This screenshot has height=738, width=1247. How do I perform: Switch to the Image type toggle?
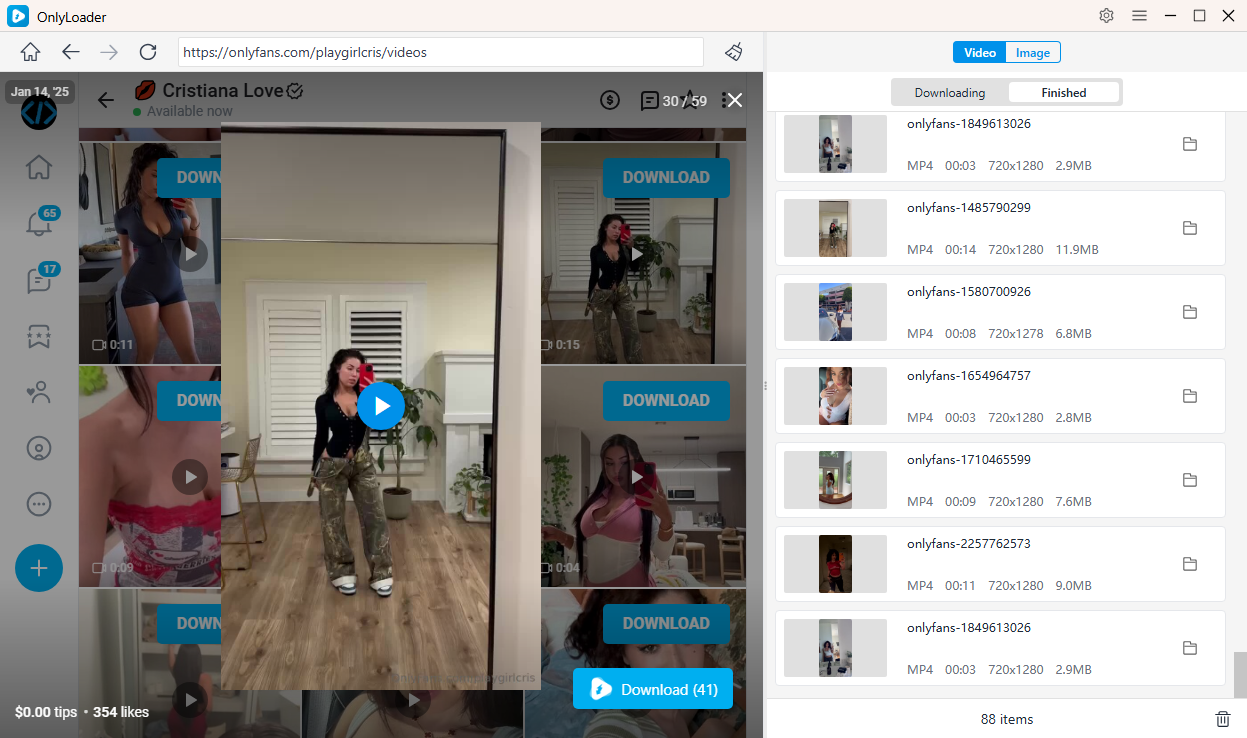point(1033,53)
